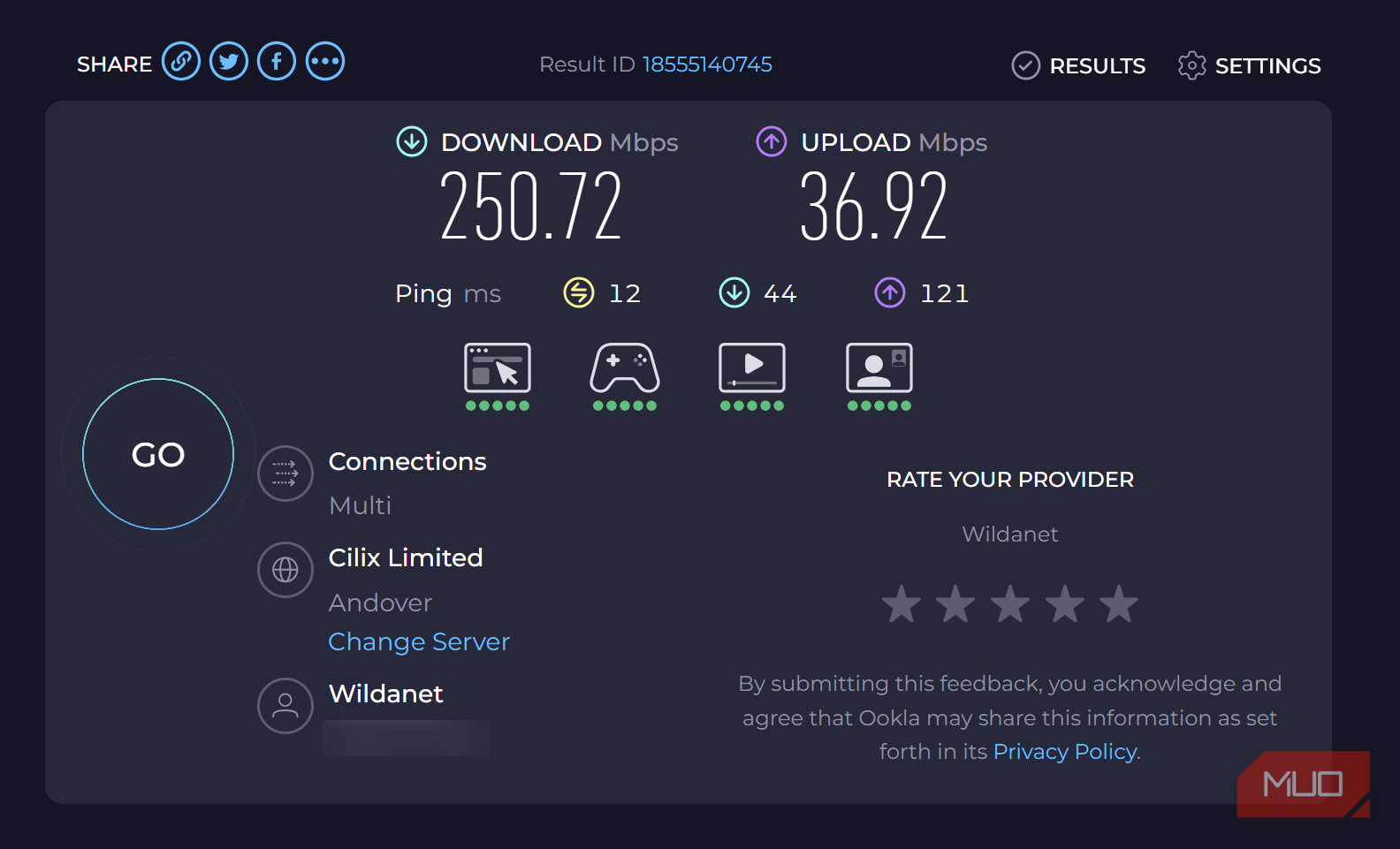Click the video conferencing performance icon

879,368
